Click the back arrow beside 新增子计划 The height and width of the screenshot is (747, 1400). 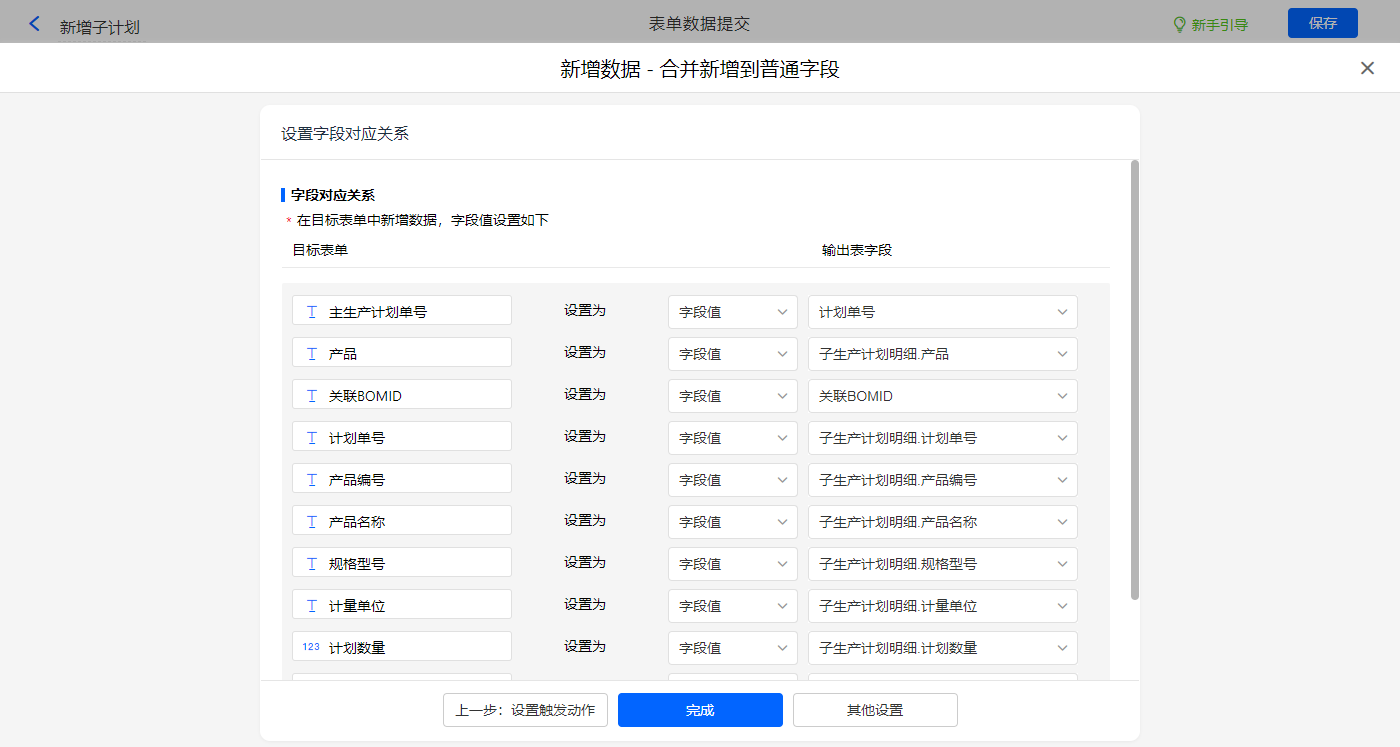click(35, 24)
